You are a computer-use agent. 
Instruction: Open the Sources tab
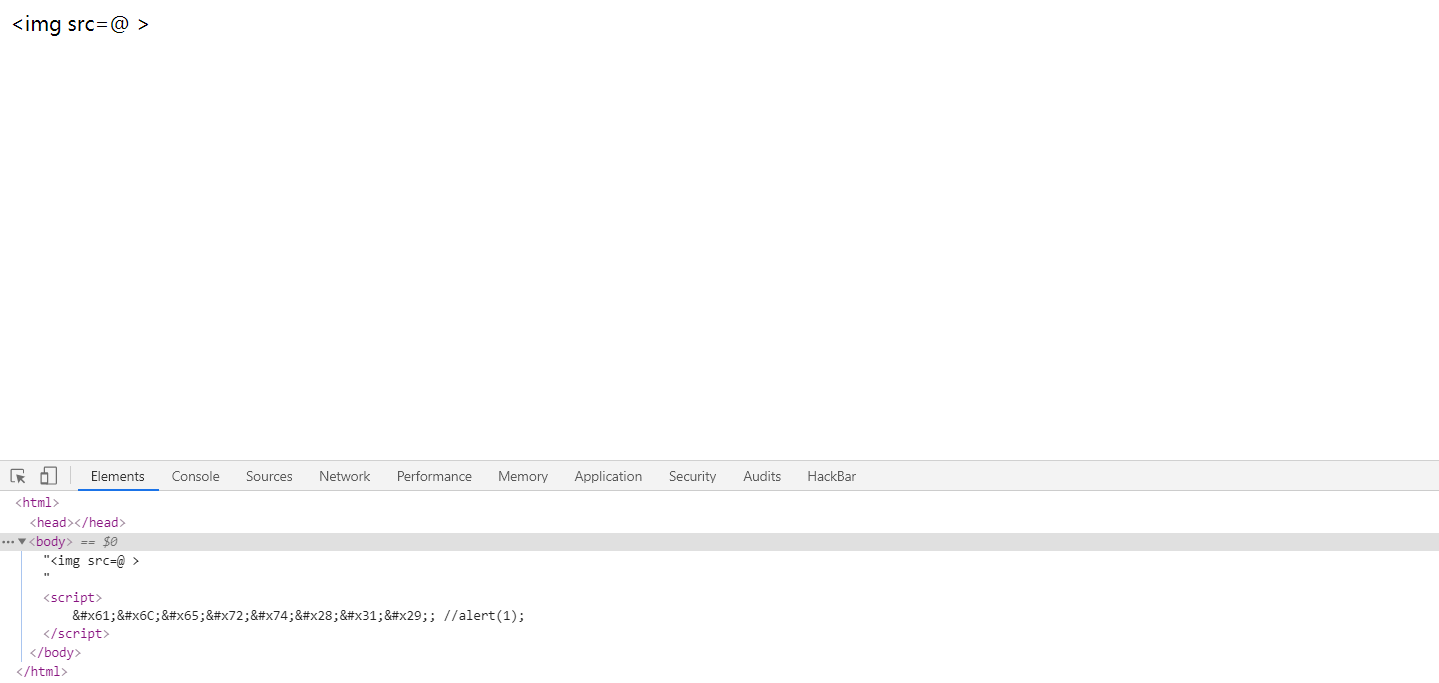tap(269, 476)
